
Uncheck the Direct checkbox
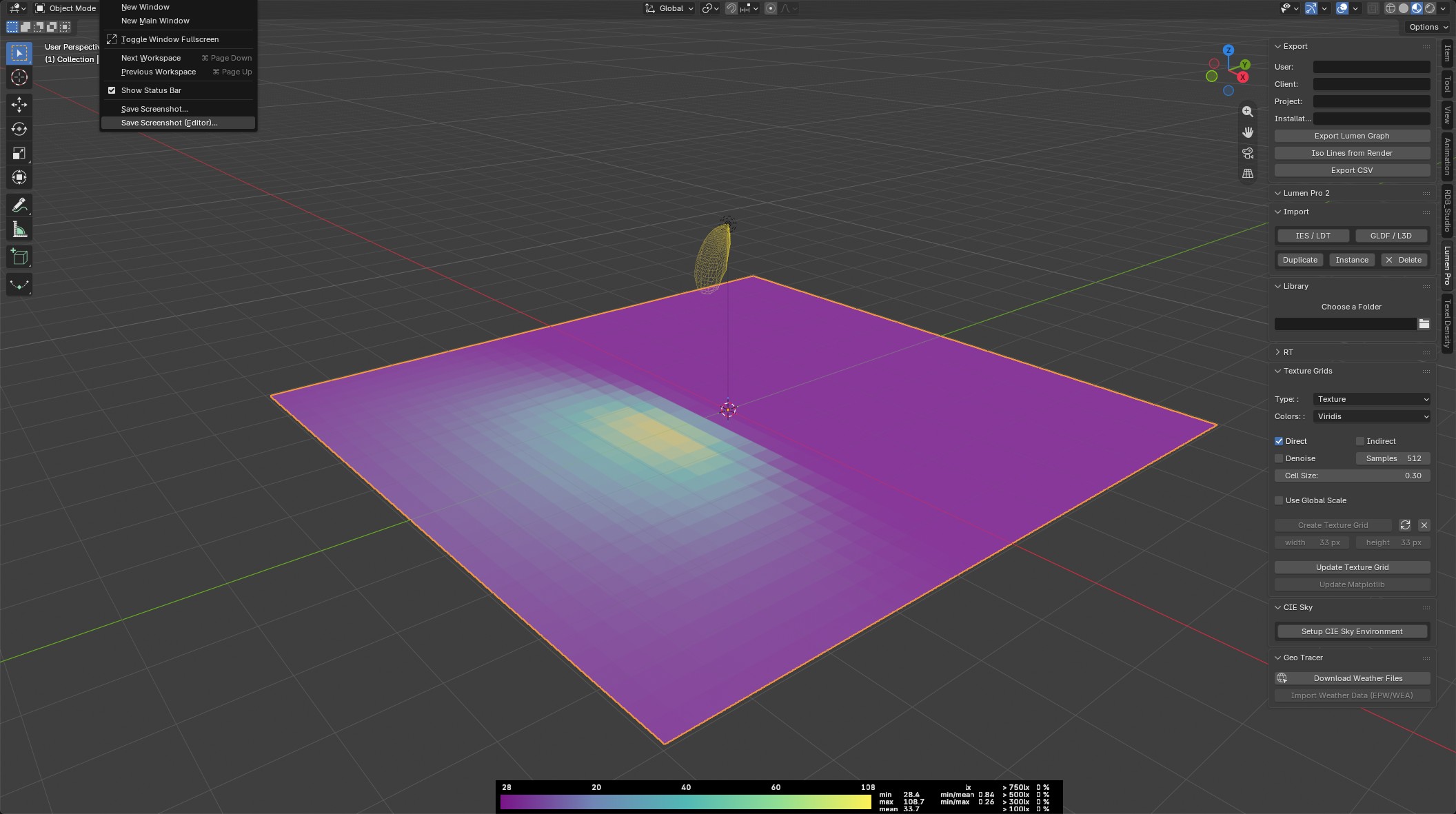point(1279,441)
